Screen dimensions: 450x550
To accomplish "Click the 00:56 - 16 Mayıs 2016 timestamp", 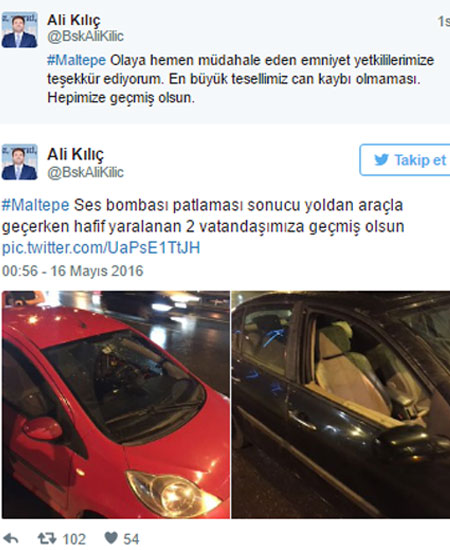I will coord(73,271).
